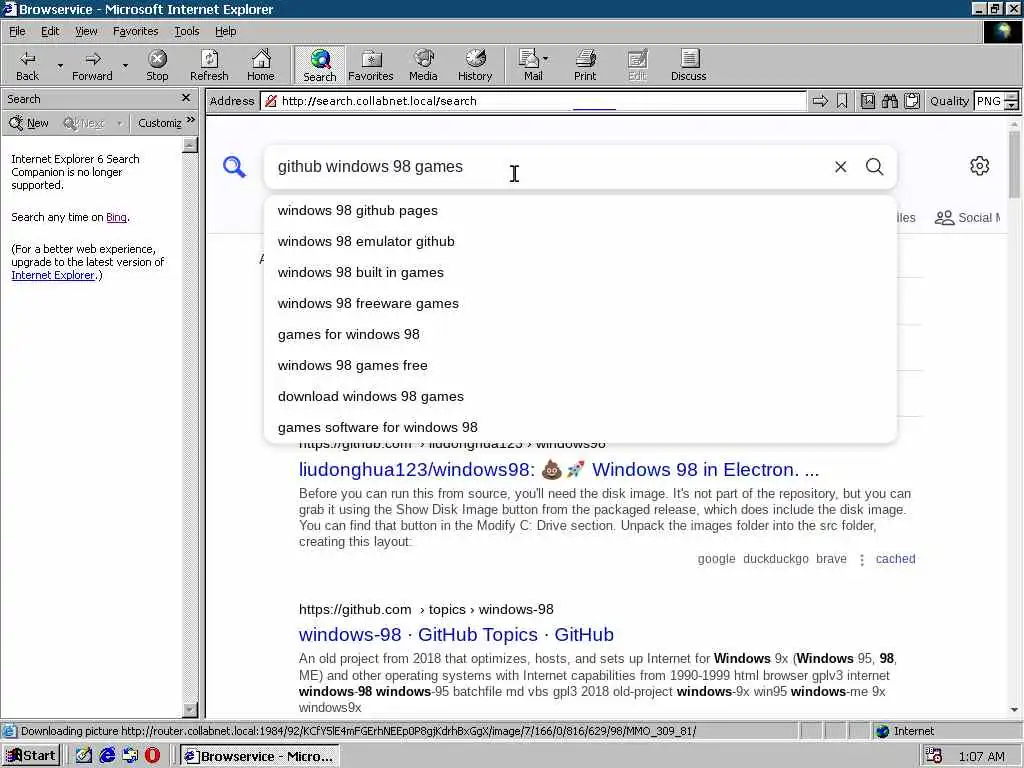
Task: Open the Back history dropdown arrow
Action: (x=60, y=65)
